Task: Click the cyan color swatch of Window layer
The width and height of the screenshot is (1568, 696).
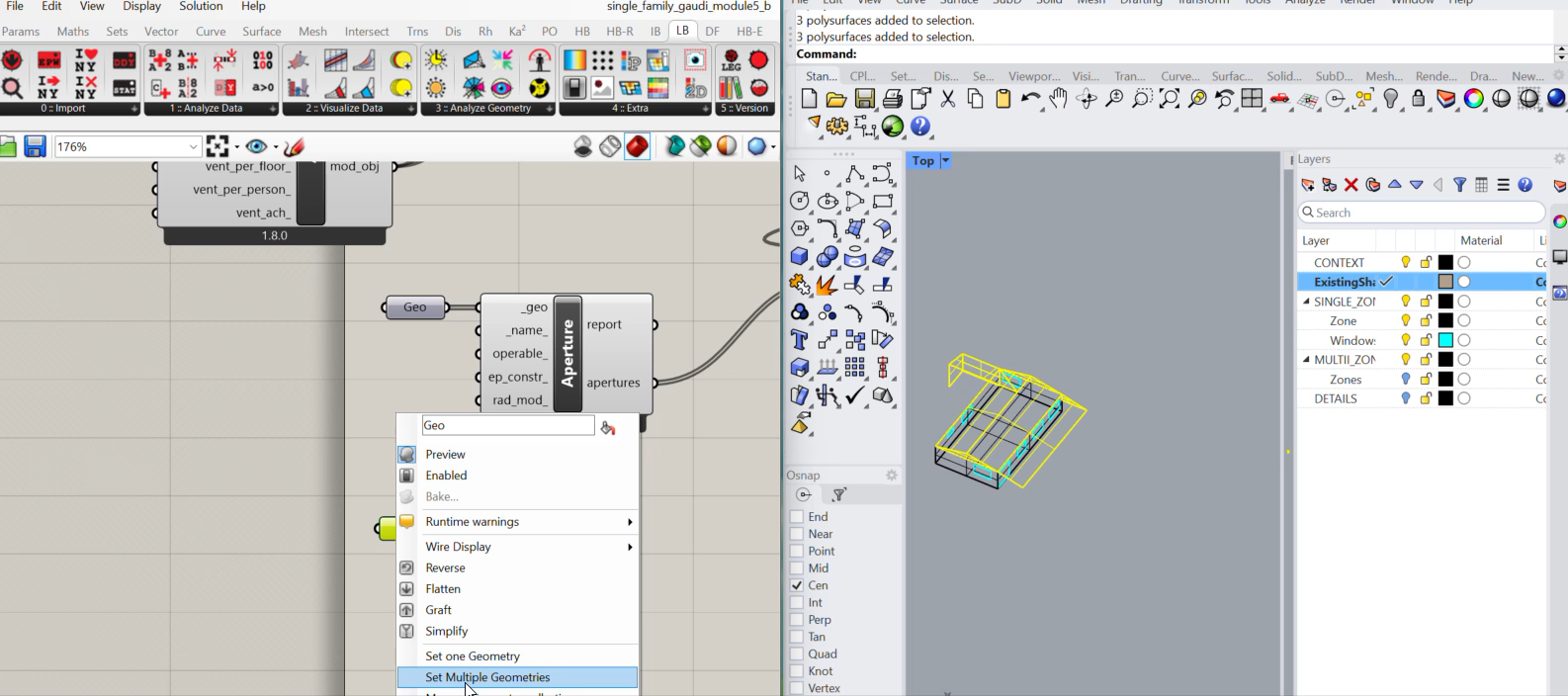Action: coord(1445,340)
